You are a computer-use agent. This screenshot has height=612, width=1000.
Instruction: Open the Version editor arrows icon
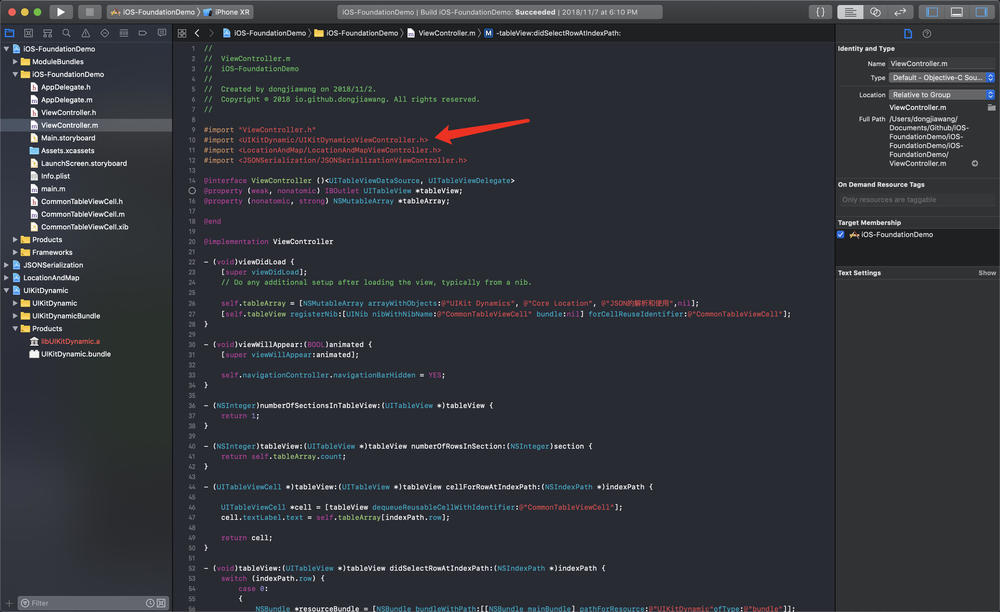899,11
